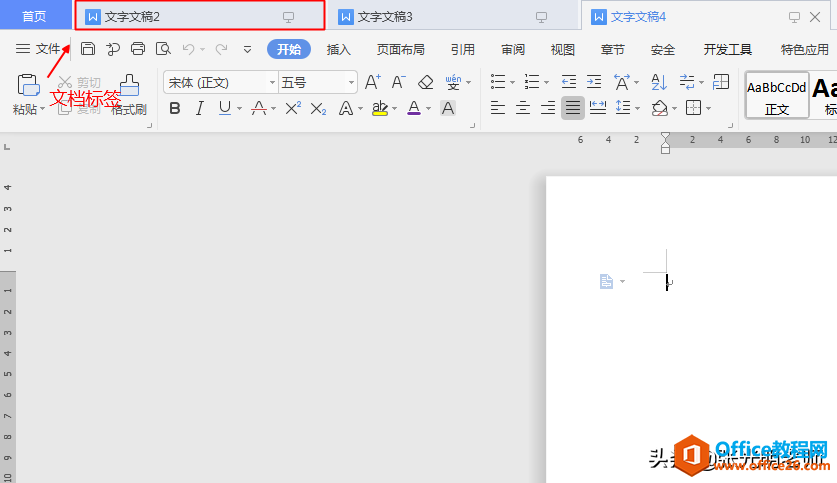Increase font size with the A+ icon
Viewport: 837px width, 483px height.
(372, 82)
